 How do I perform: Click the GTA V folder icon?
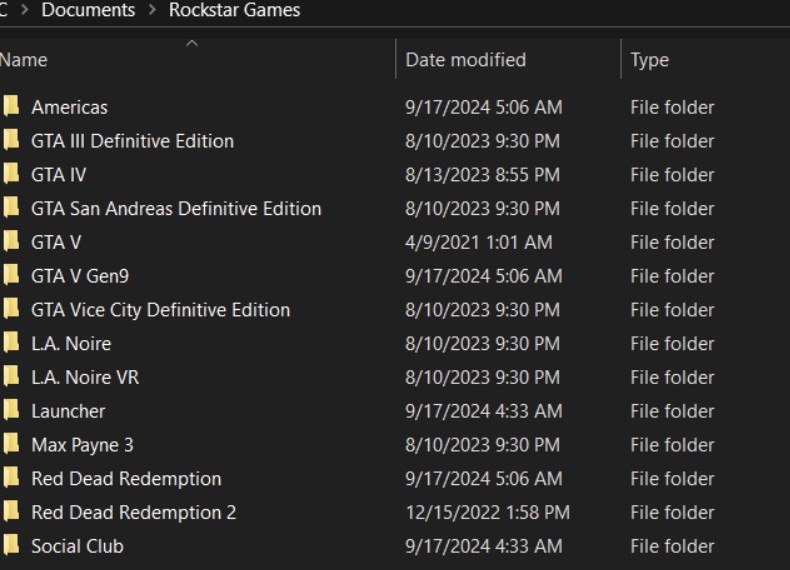click(x=11, y=242)
